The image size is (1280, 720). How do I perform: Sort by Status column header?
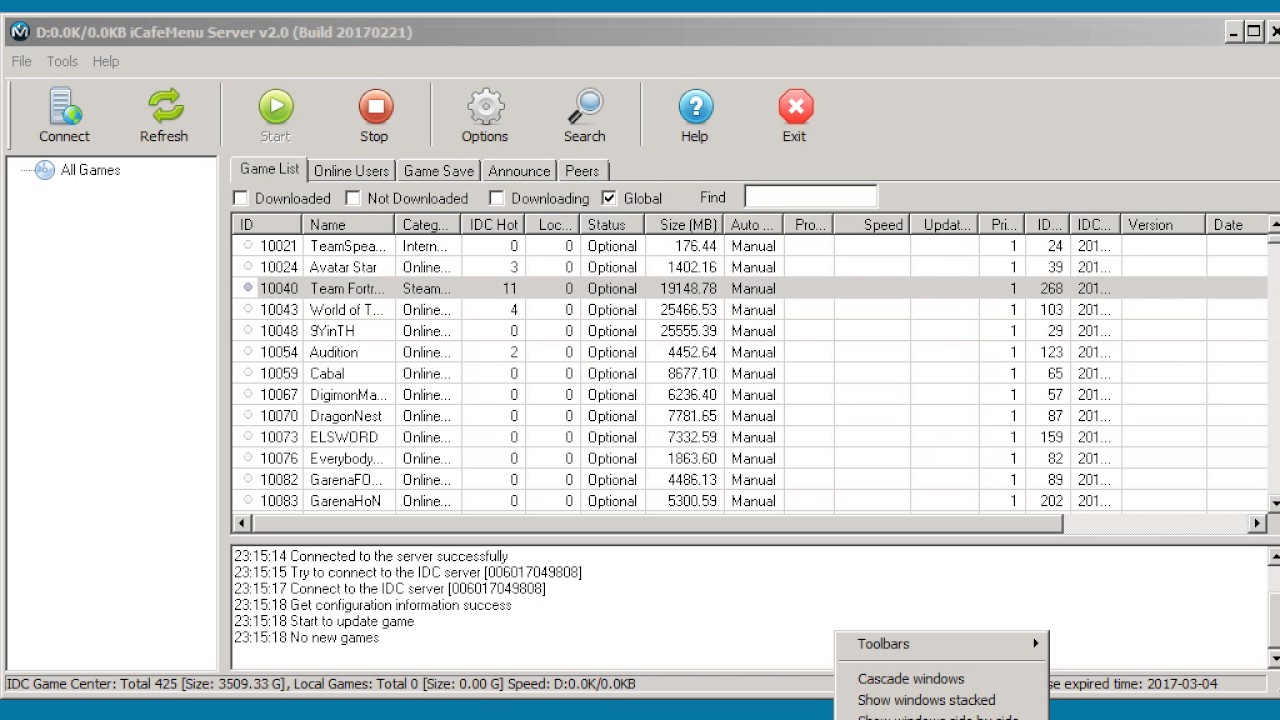click(x=610, y=225)
